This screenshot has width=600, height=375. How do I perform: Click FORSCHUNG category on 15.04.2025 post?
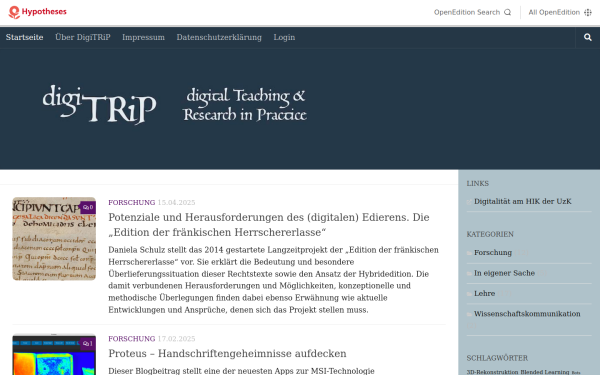tap(132, 202)
